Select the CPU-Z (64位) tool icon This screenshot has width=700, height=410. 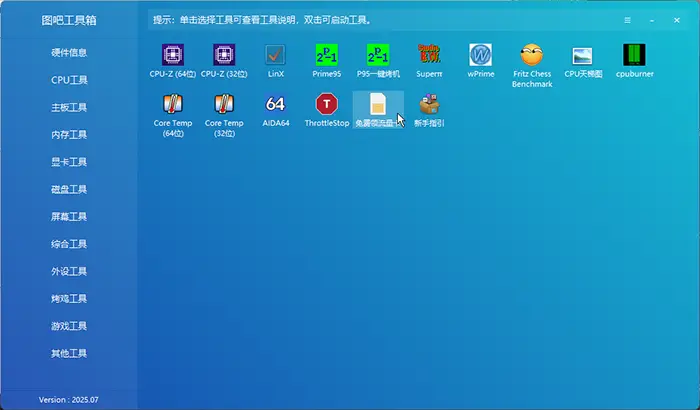point(173,55)
